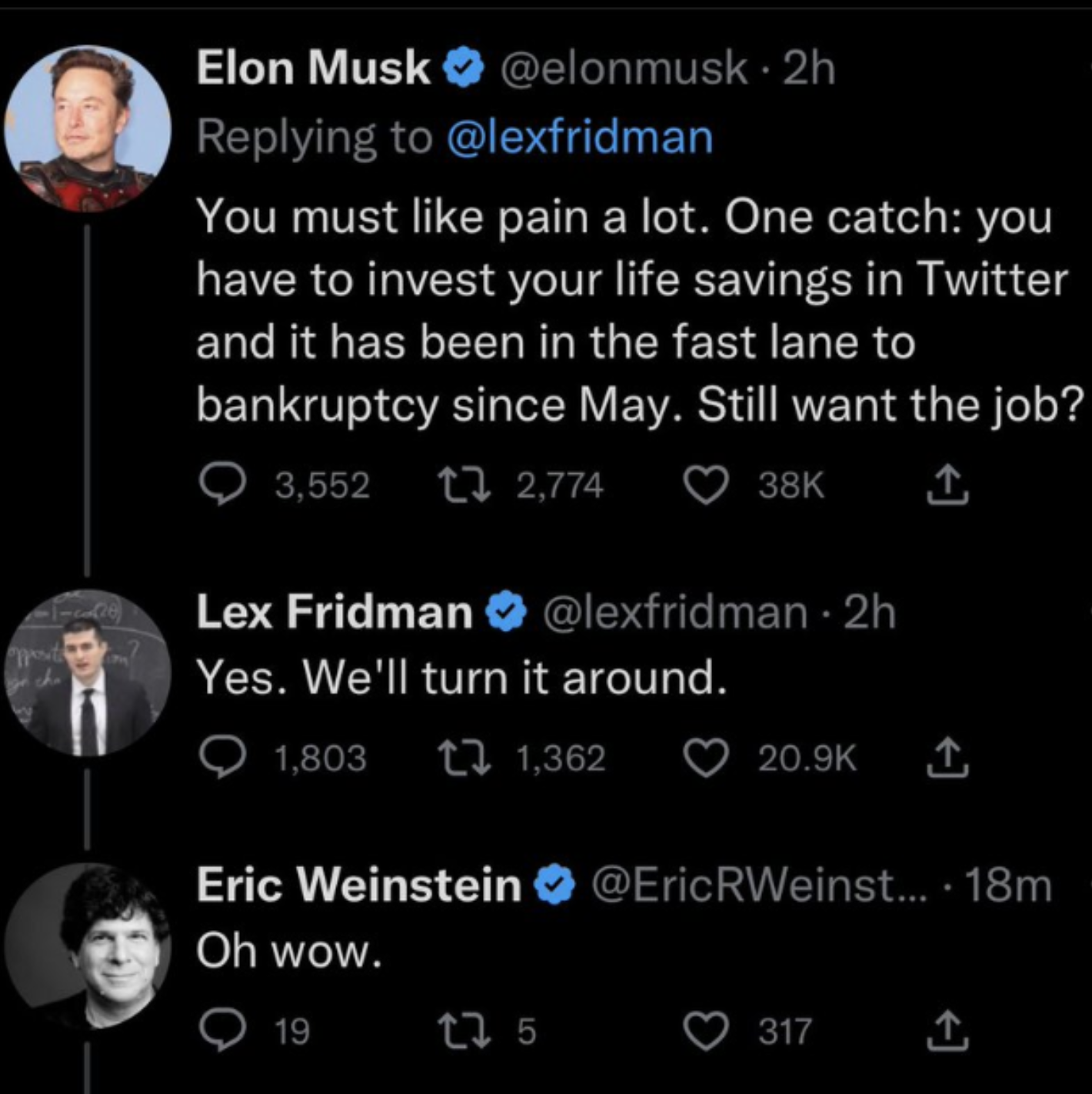Share Lex Fridman's tweet
Viewport: 1092px width, 1094px height.
pos(947,758)
